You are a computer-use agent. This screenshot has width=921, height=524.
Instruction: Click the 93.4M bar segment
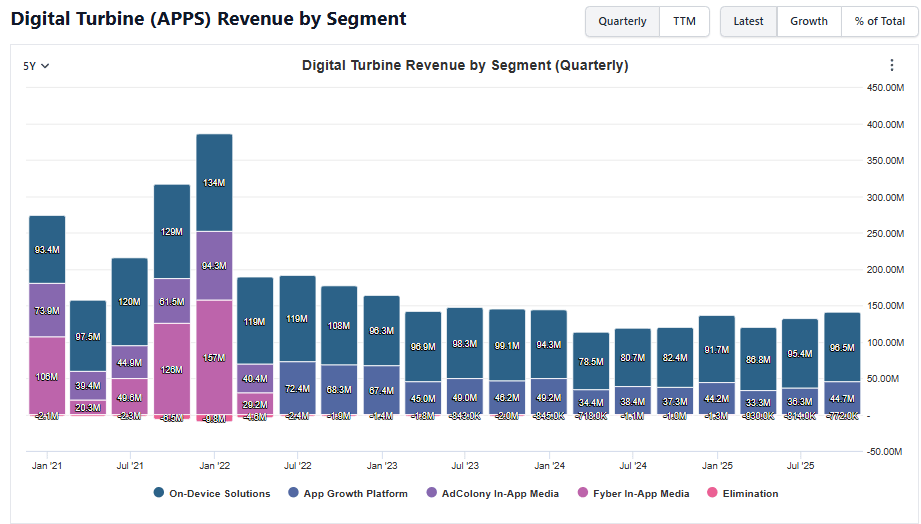coord(47,250)
